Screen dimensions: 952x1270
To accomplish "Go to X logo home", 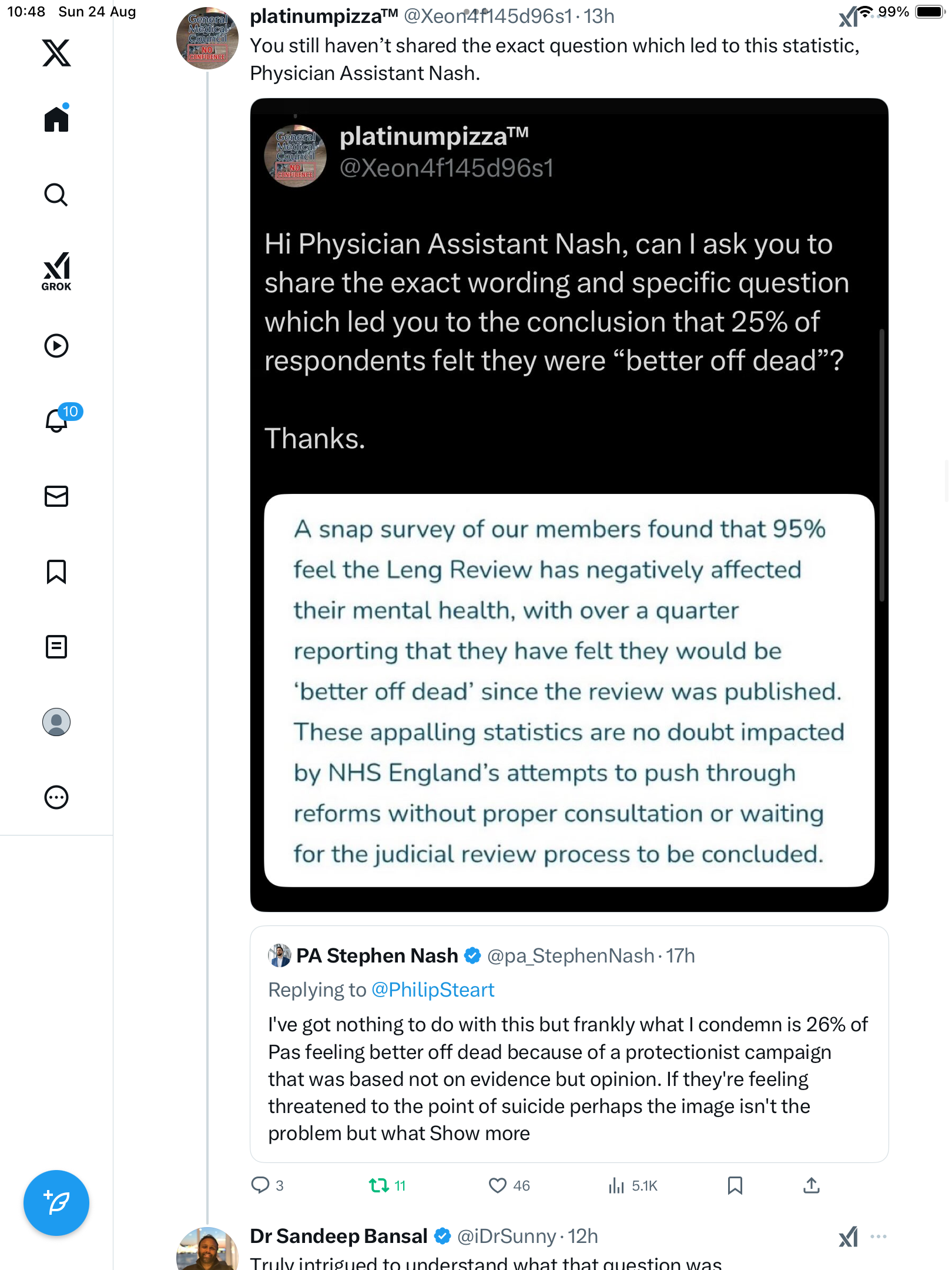I will pos(56,53).
